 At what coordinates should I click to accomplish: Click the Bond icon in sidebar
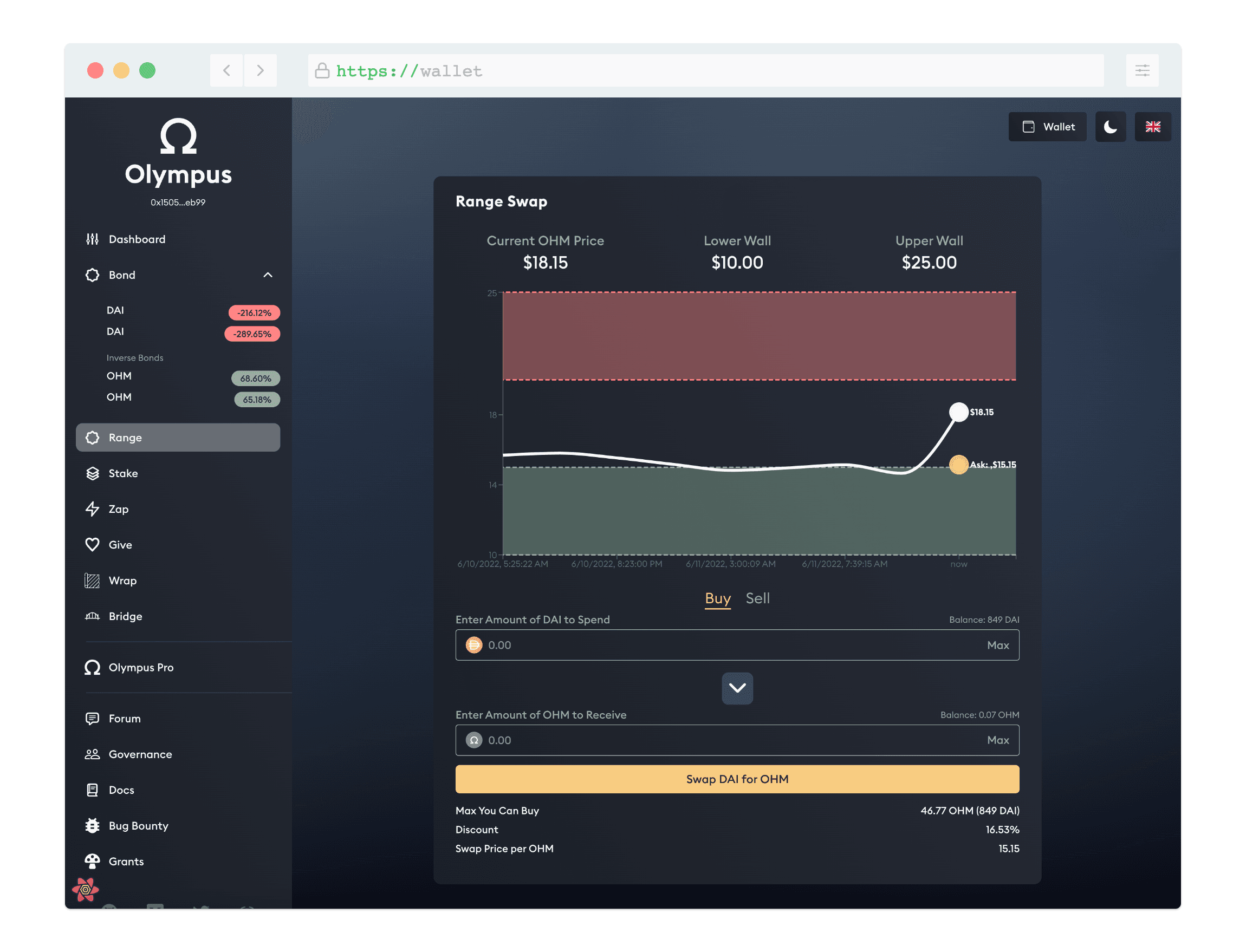[93, 275]
